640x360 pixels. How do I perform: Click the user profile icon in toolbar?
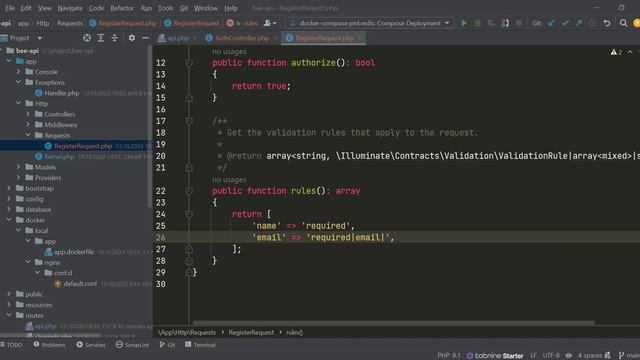[x=270, y=23]
